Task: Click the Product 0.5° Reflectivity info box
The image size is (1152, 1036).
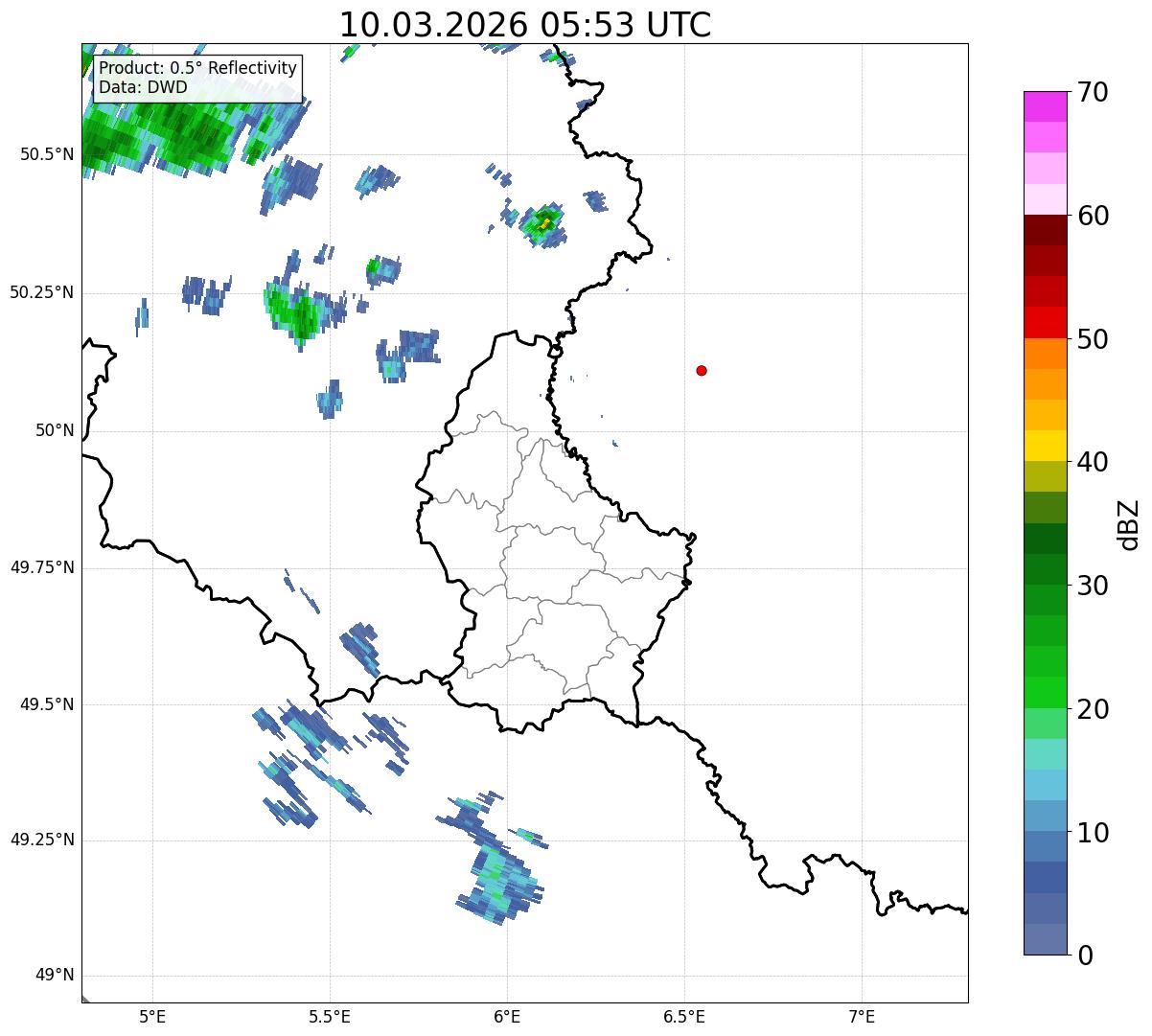Action: point(198,79)
